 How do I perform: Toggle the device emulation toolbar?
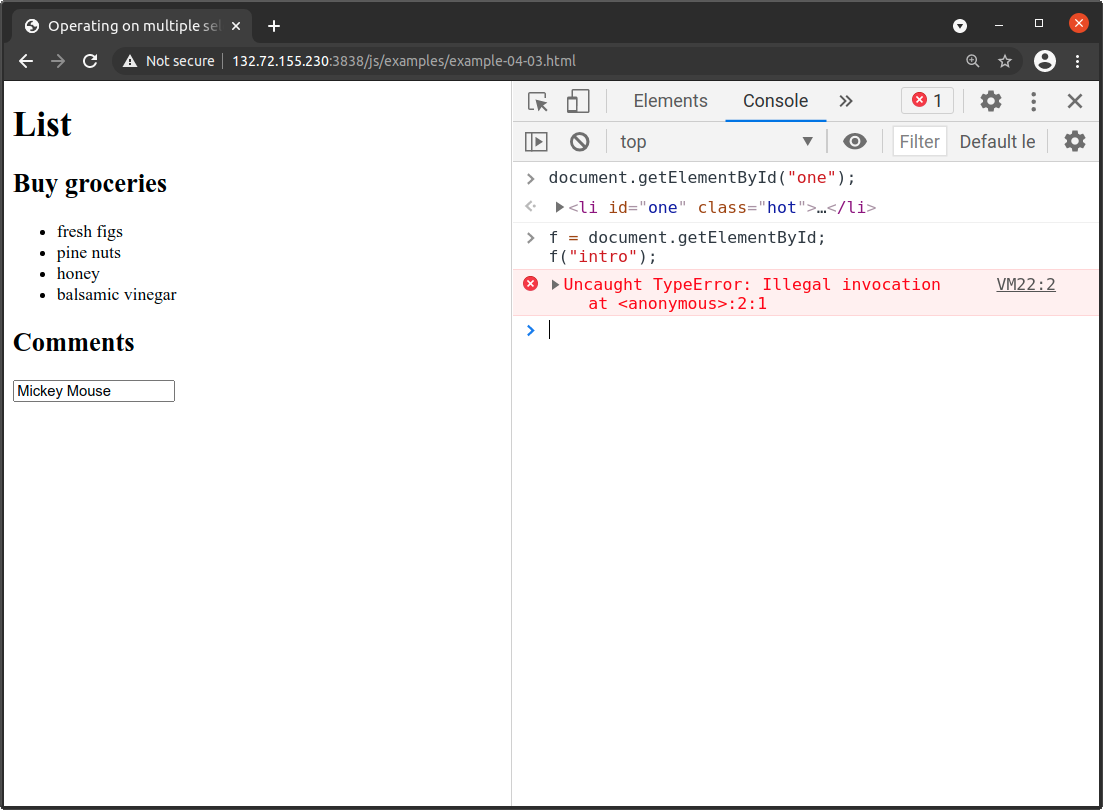[579, 101]
